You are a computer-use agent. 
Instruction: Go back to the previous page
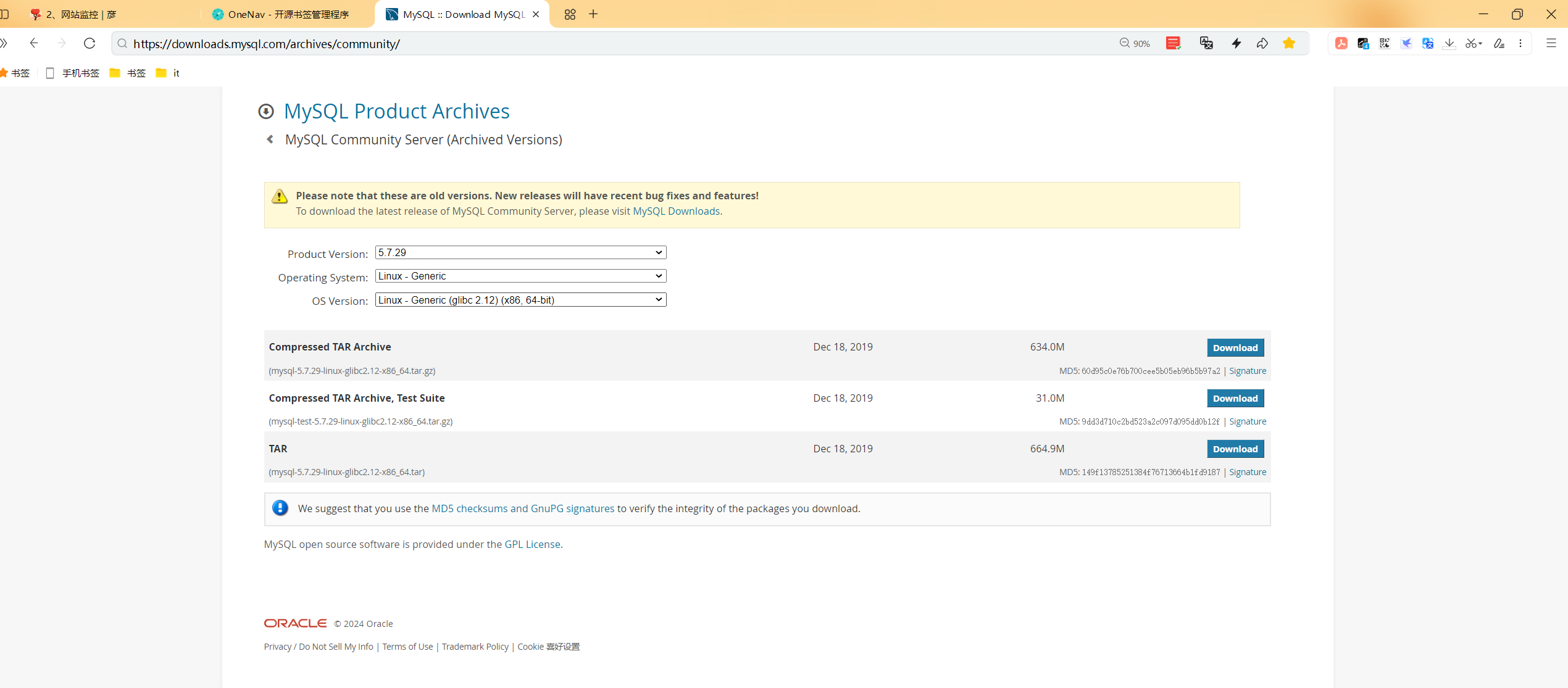34,43
